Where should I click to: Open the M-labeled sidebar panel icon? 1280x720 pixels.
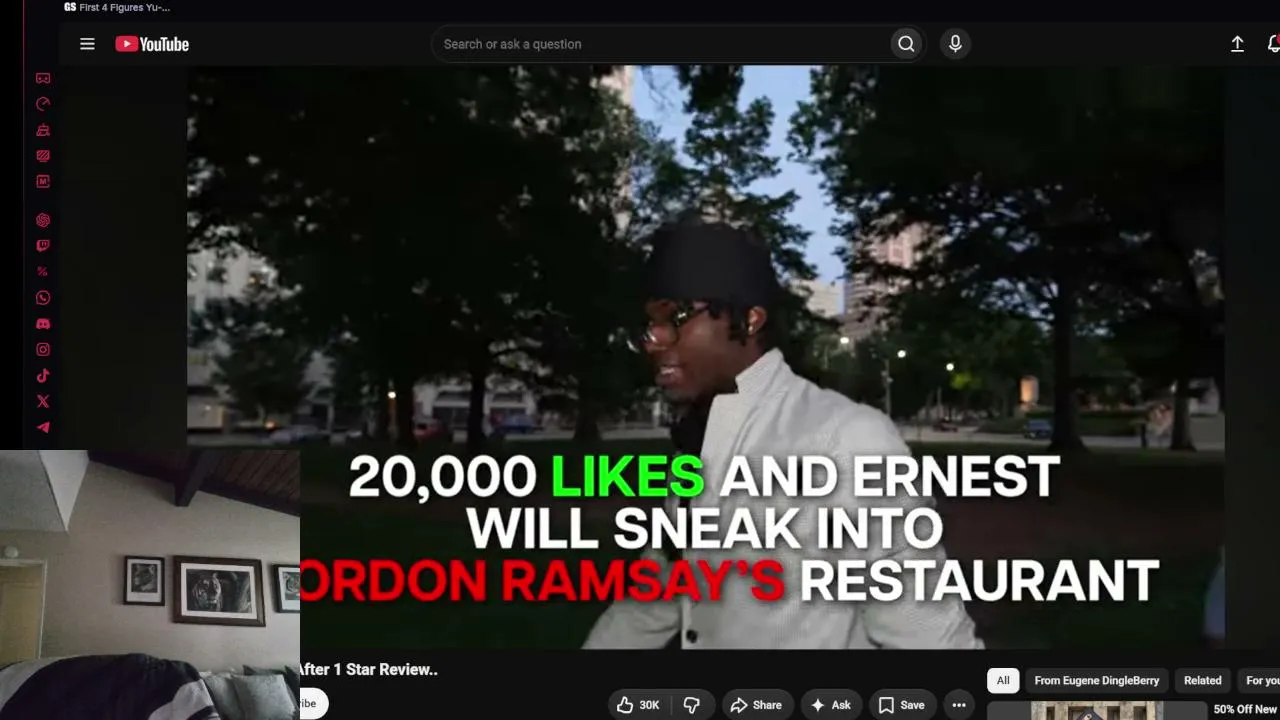[43, 182]
